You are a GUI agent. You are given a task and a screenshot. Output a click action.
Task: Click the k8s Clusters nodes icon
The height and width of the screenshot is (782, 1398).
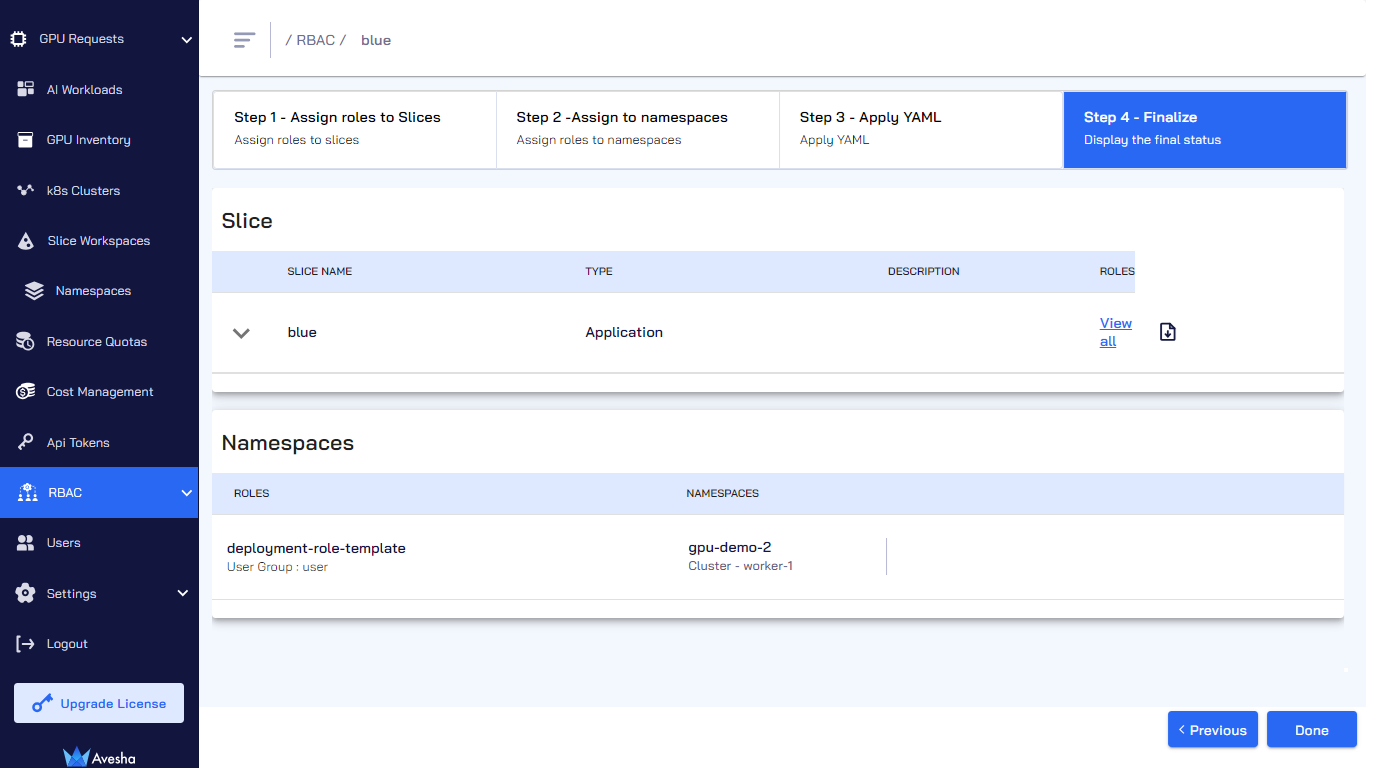tap(26, 190)
